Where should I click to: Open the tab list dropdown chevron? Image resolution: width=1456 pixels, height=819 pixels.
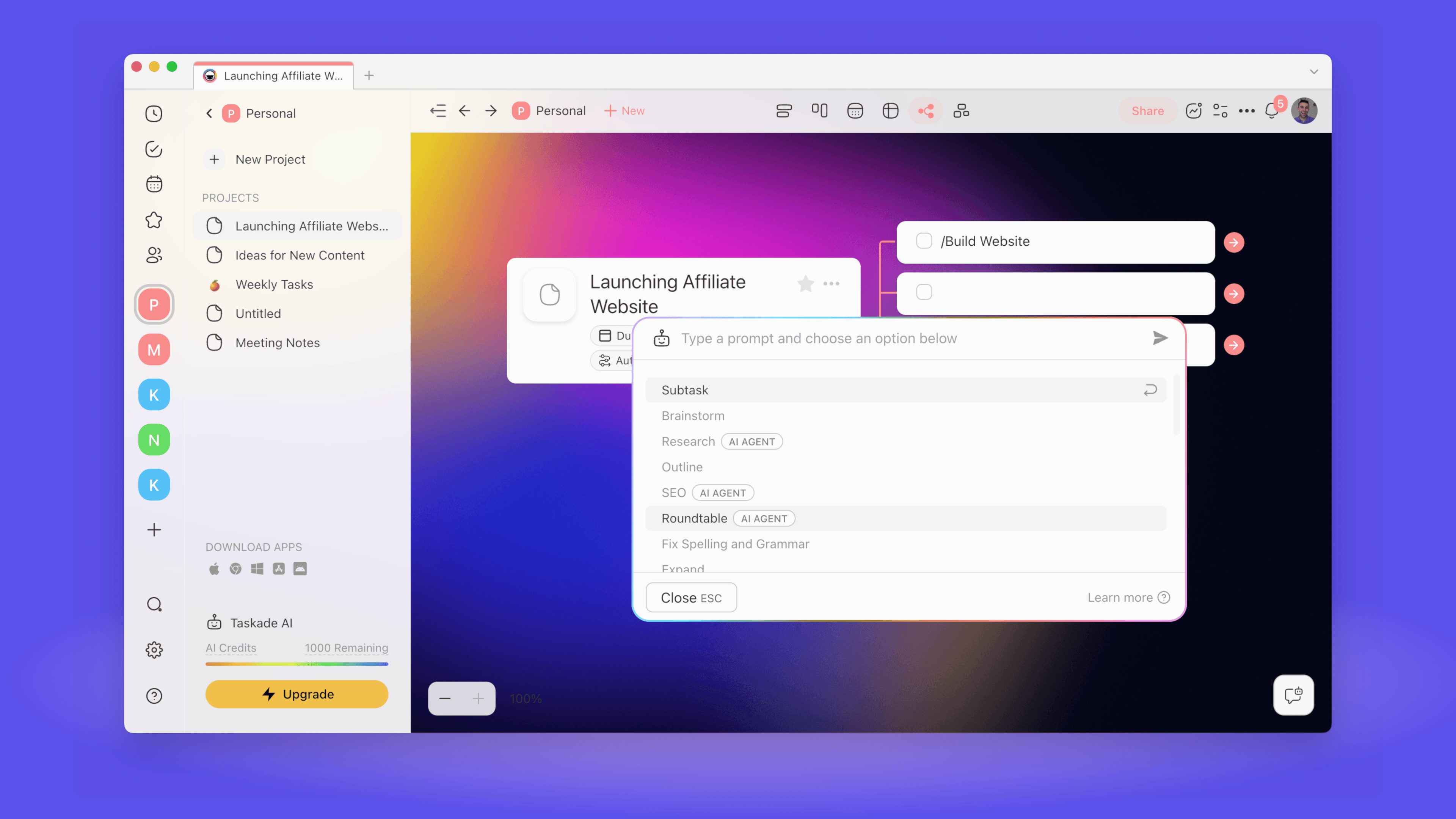(x=1313, y=72)
